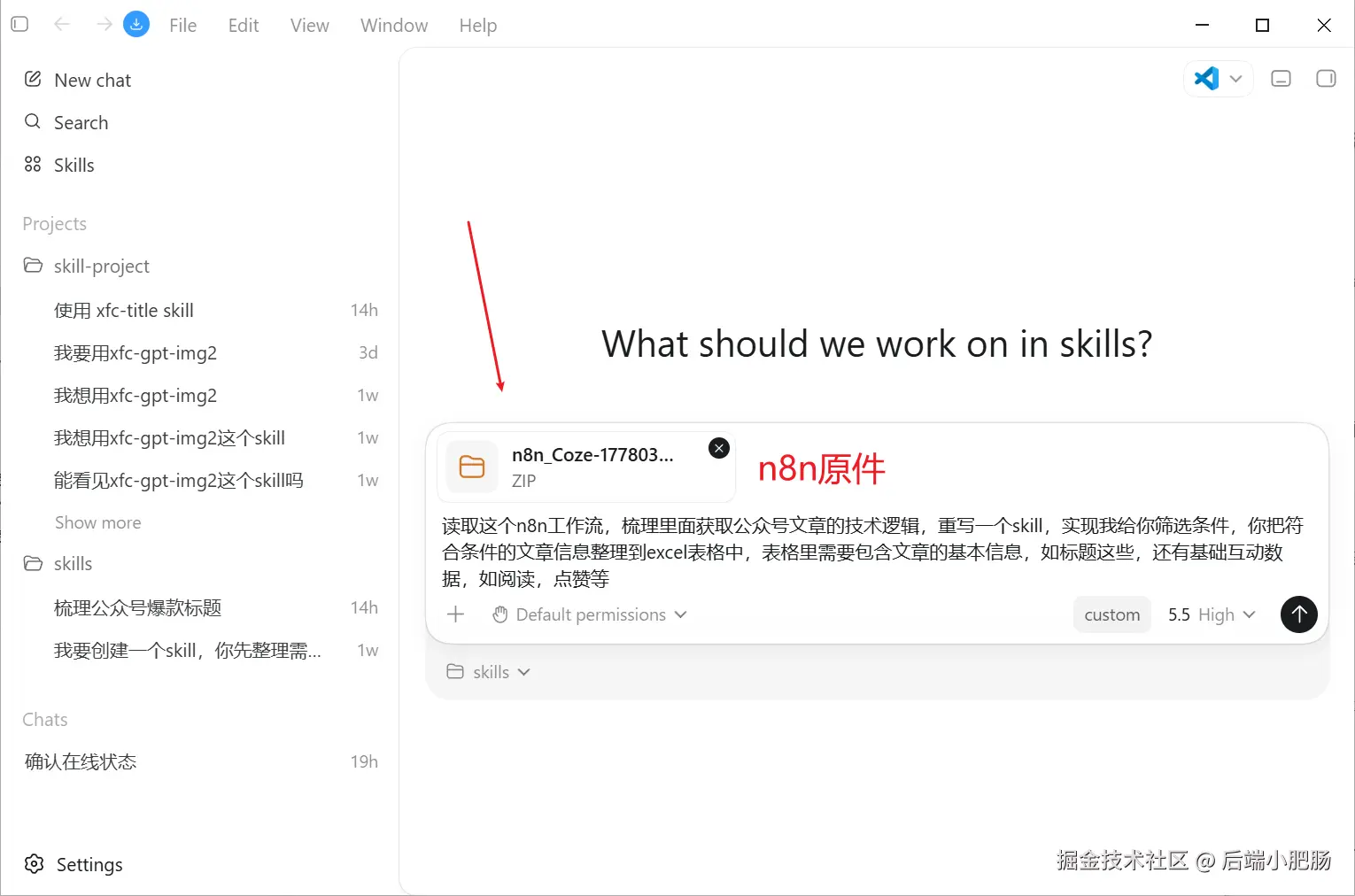Maximize the application window
This screenshot has width=1355, height=896.
point(1263,25)
